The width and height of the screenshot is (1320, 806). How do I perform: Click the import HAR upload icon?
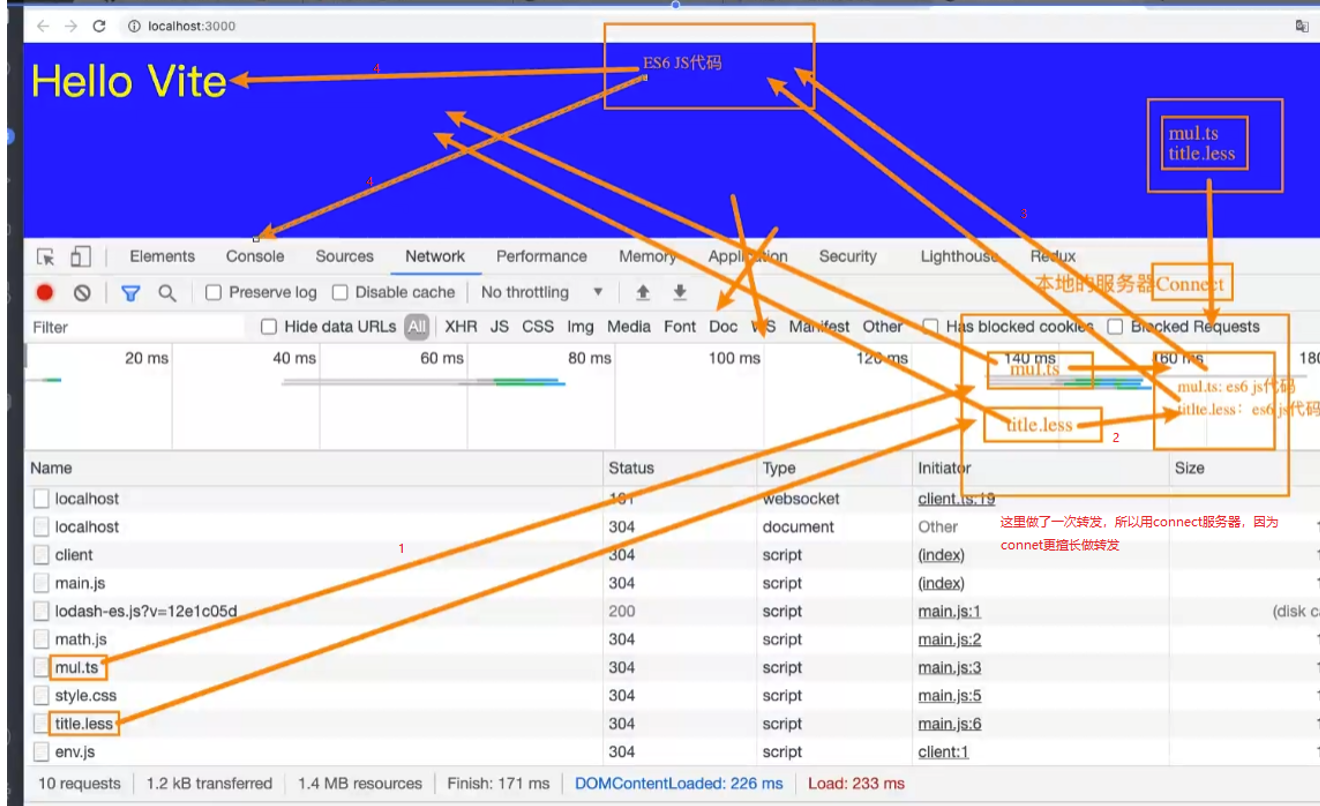(643, 292)
